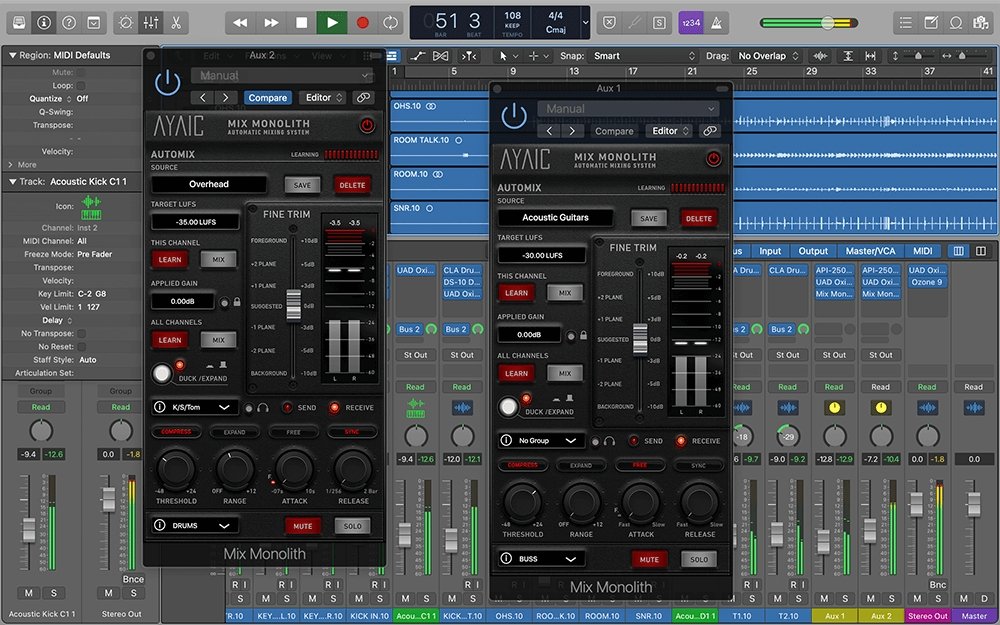Toggle the purple 1234 count-in button
1000x625 pixels.
pos(691,23)
